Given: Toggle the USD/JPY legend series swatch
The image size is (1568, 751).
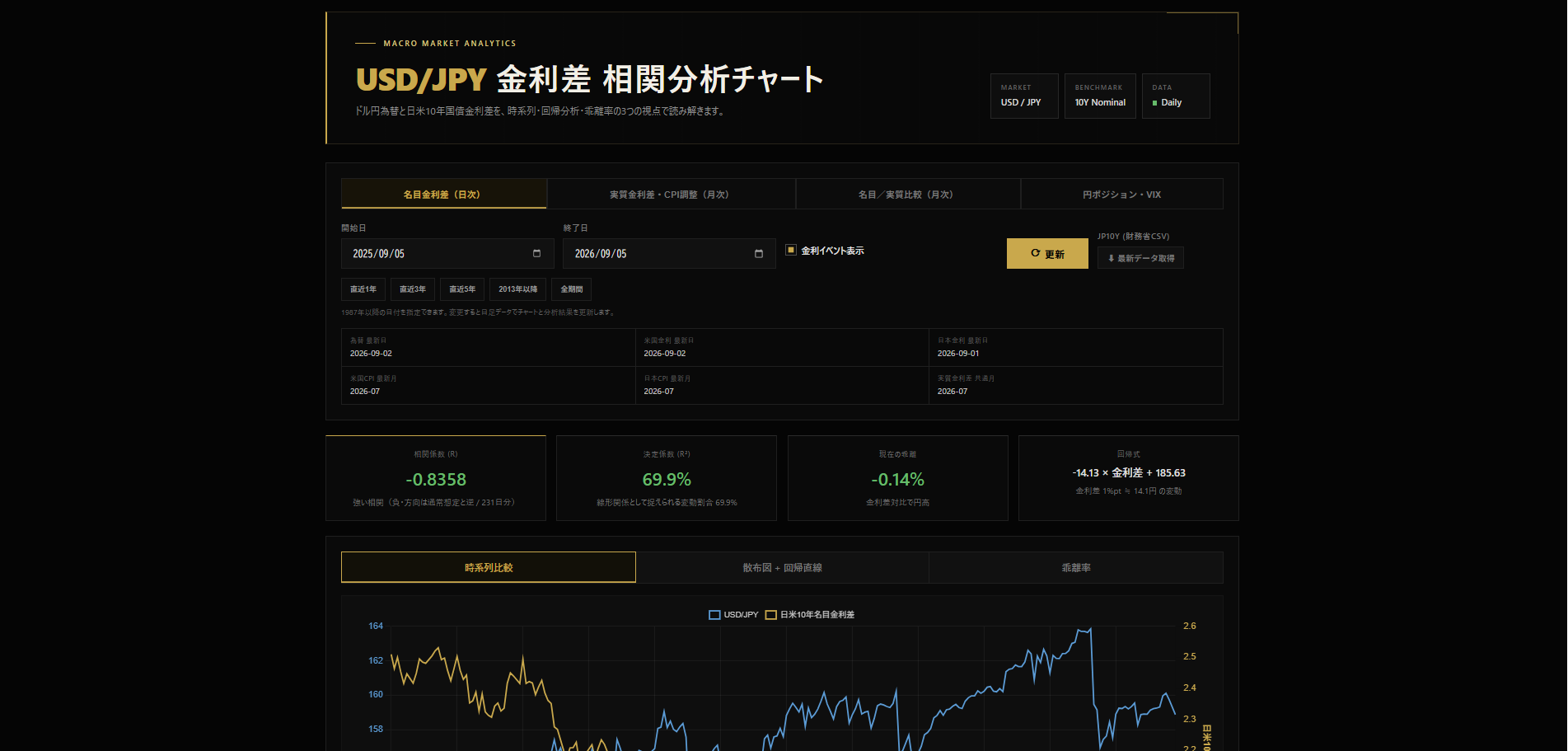Looking at the screenshot, I should point(715,615).
